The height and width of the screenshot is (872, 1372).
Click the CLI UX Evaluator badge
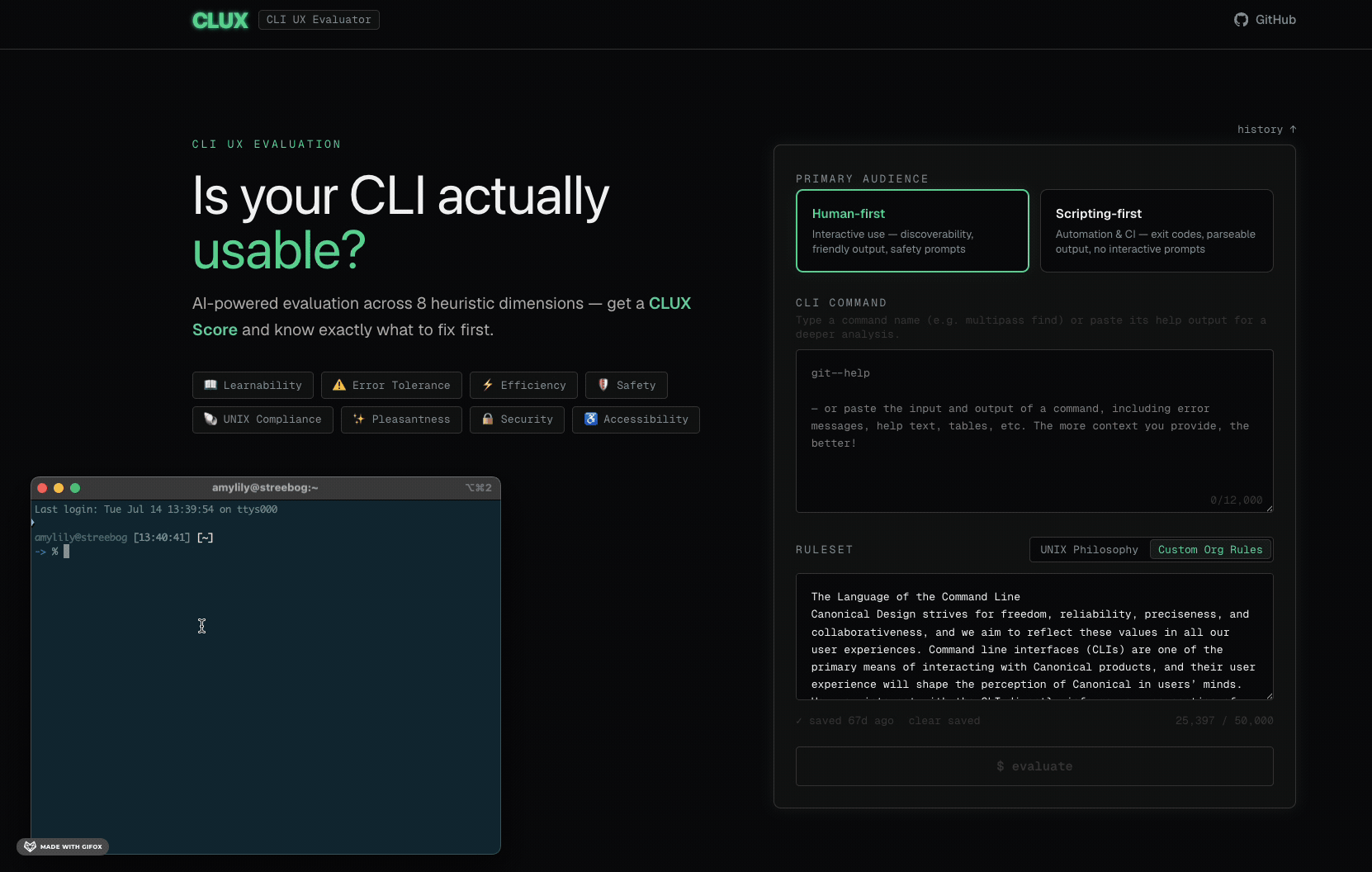319,20
